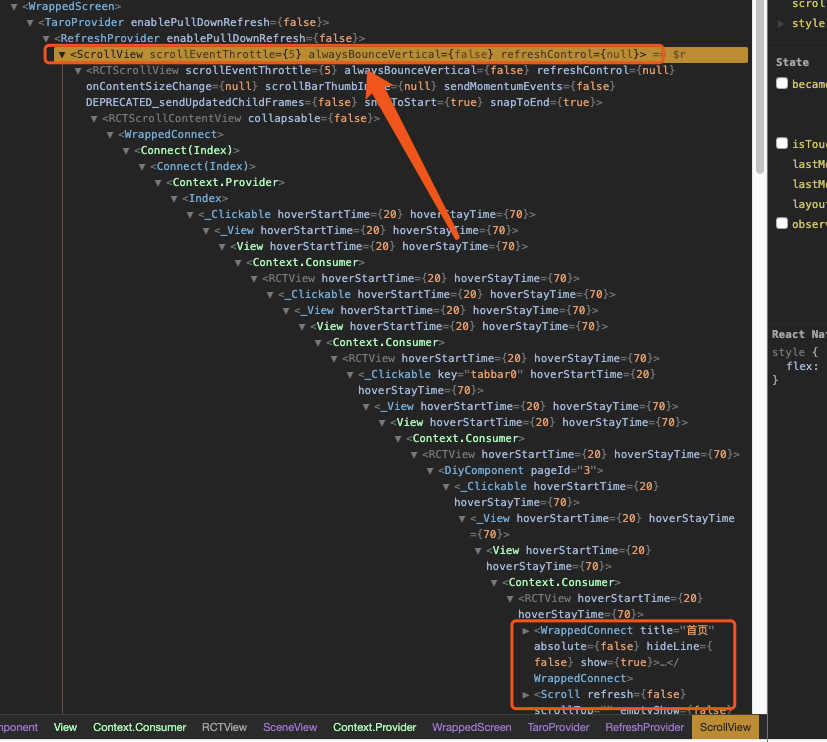This screenshot has height=742, width=827.
Task: Click the '$r' reference on ScrollView row
Action: click(x=679, y=54)
